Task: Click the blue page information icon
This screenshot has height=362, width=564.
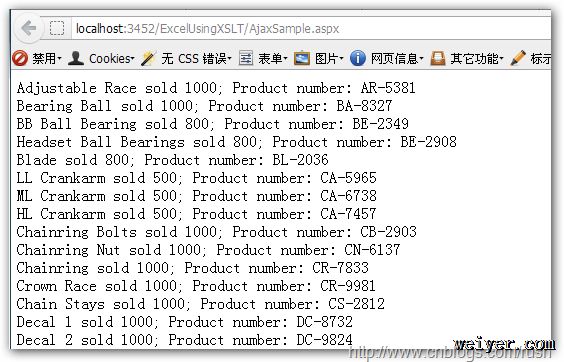Action: click(x=358, y=58)
